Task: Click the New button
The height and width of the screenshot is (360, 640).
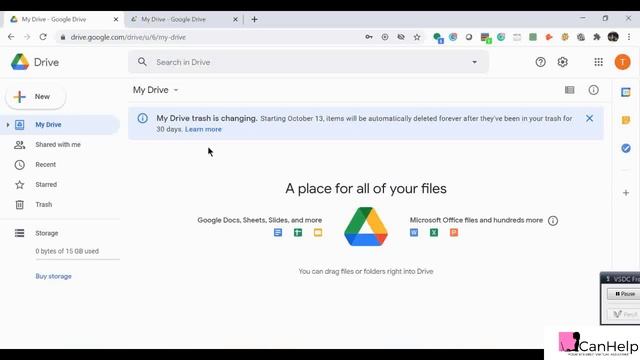Action: click(x=36, y=97)
